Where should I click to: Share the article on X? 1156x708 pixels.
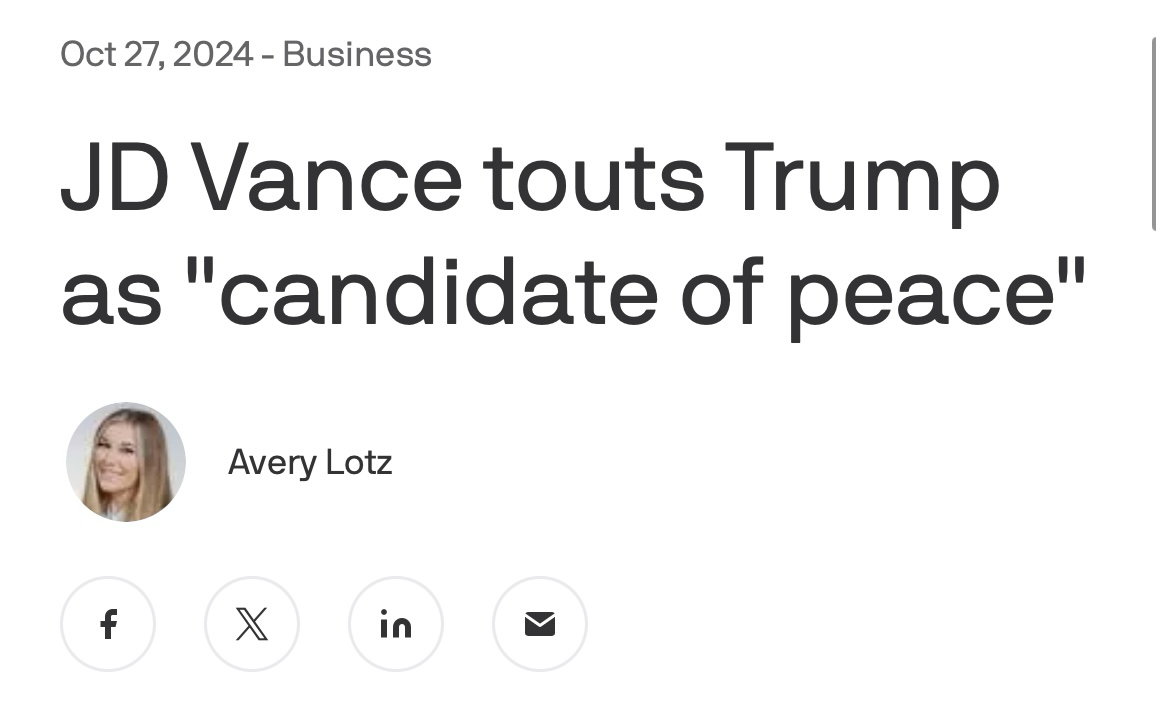tap(252, 624)
